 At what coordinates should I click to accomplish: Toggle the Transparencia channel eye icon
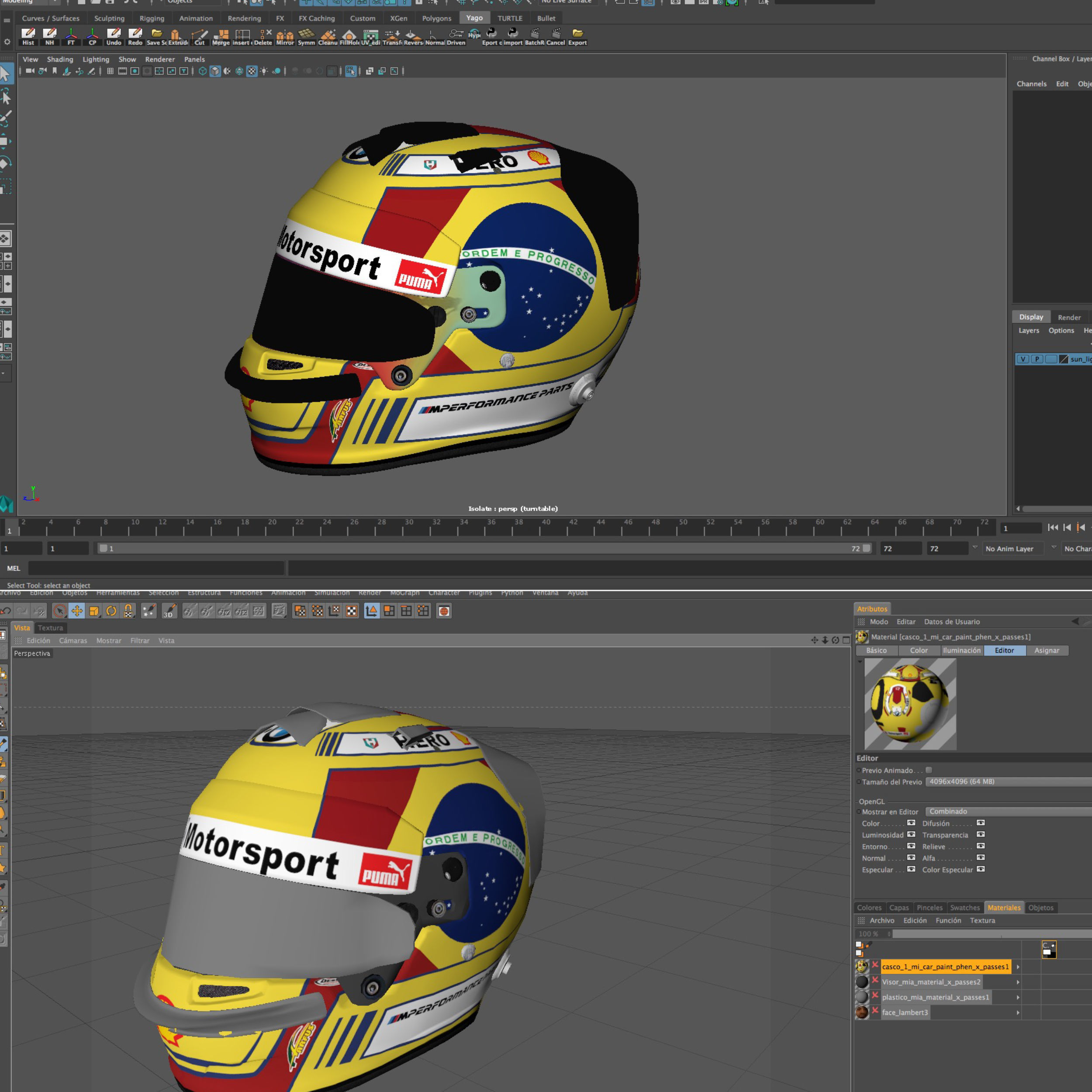981,834
